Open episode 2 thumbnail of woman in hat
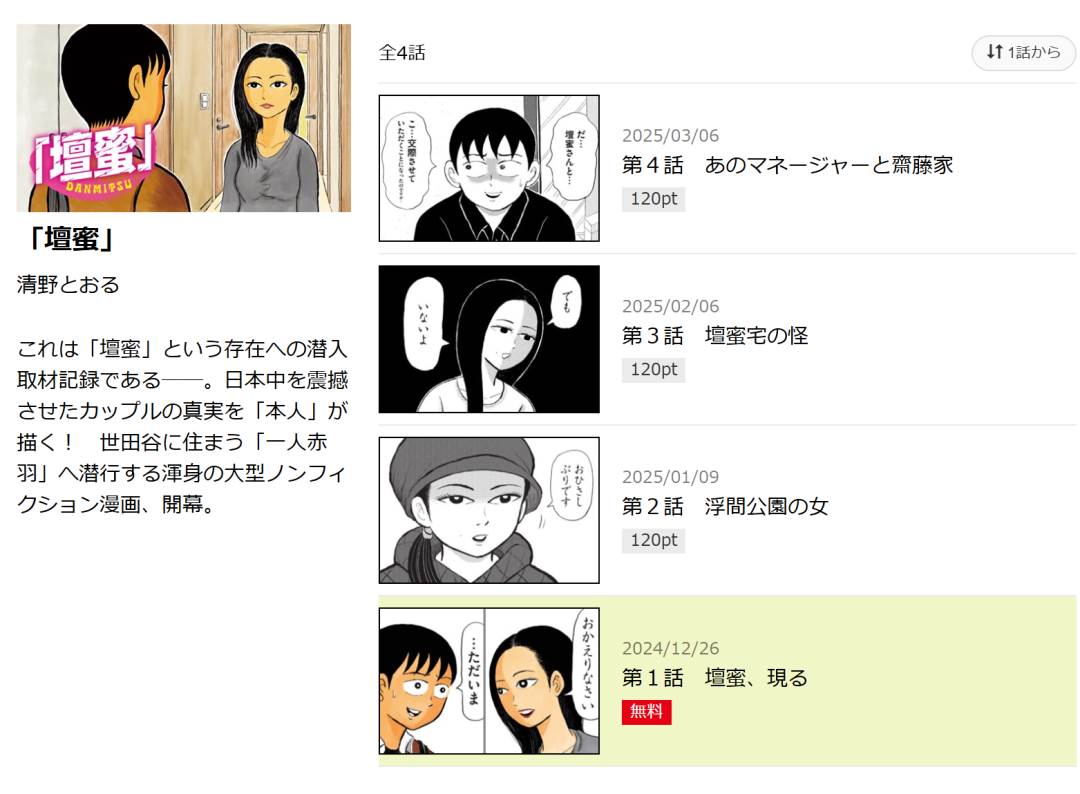Screen dimensions: 1080x794 (489, 510)
